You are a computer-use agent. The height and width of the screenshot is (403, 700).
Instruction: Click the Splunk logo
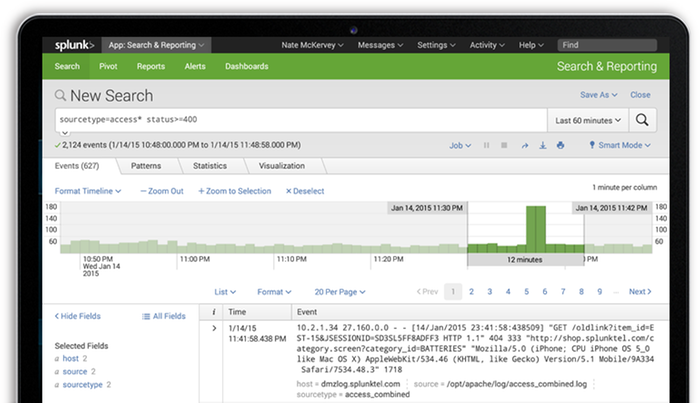(74, 45)
